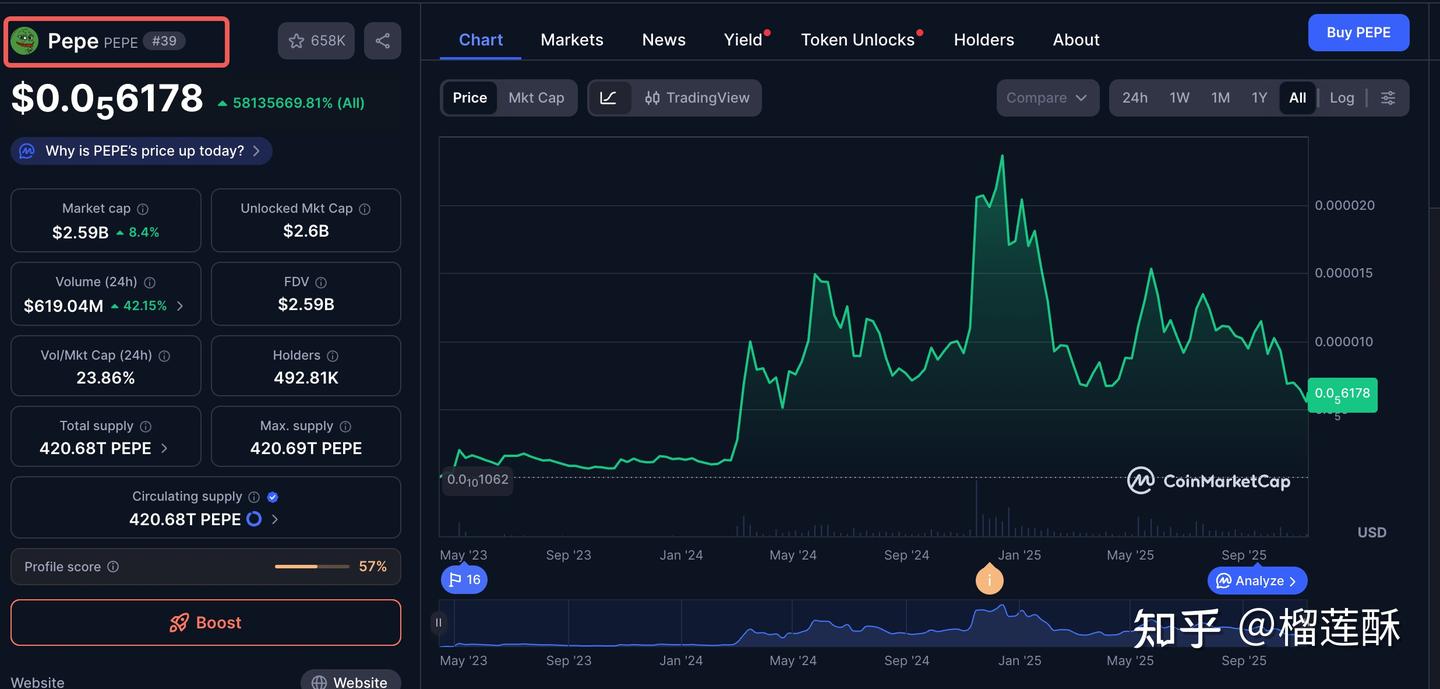Show FDV info icon

coord(321,283)
